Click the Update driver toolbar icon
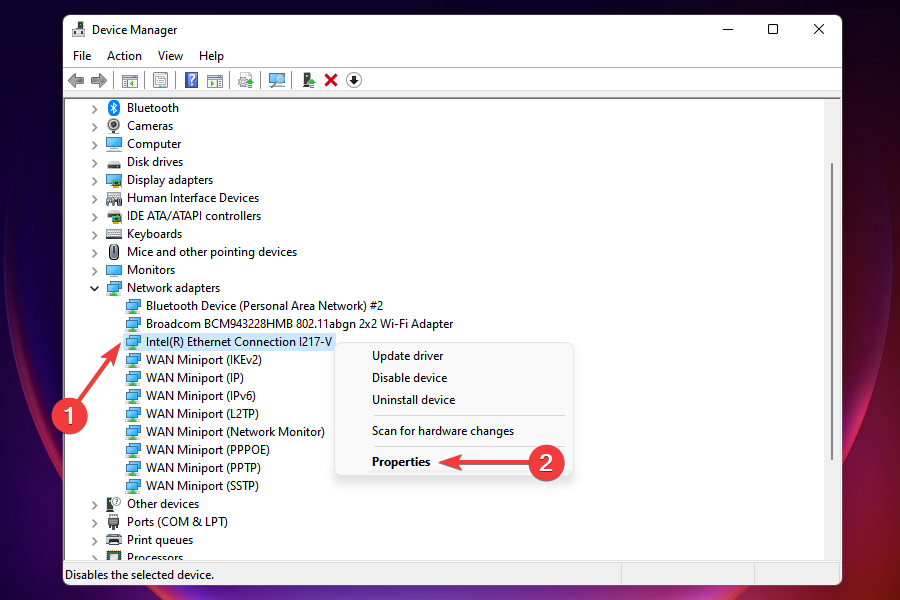 (246, 80)
